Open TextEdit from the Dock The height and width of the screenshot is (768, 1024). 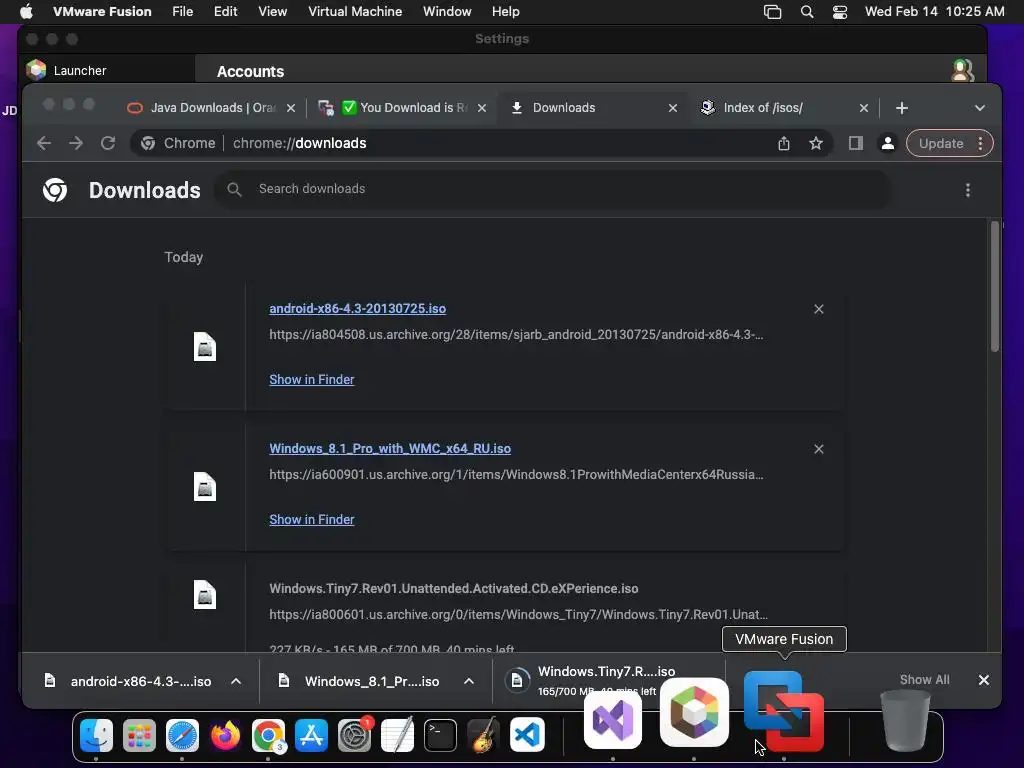point(398,735)
